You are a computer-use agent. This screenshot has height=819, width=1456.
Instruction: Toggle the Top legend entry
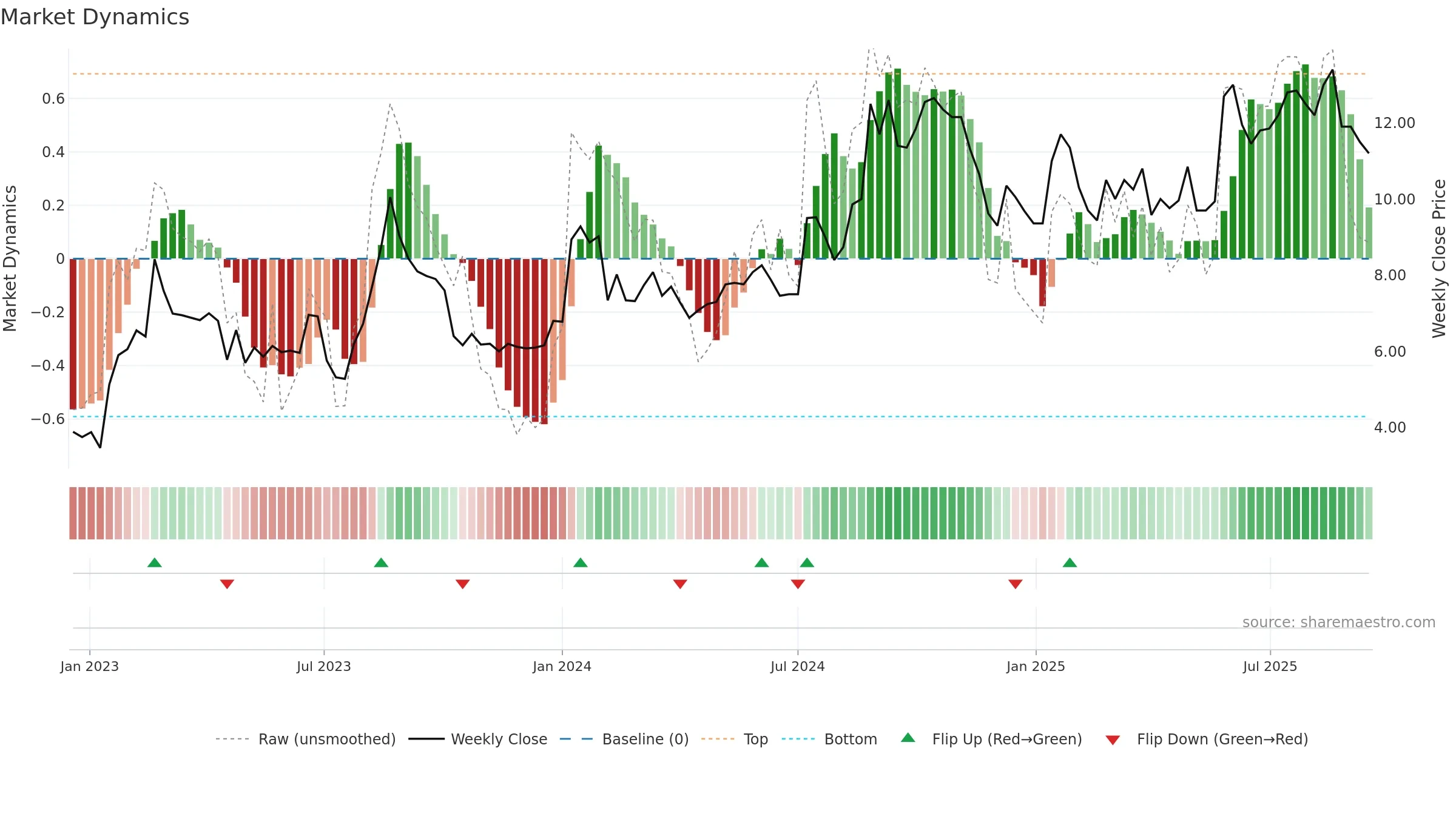(734, 739)
